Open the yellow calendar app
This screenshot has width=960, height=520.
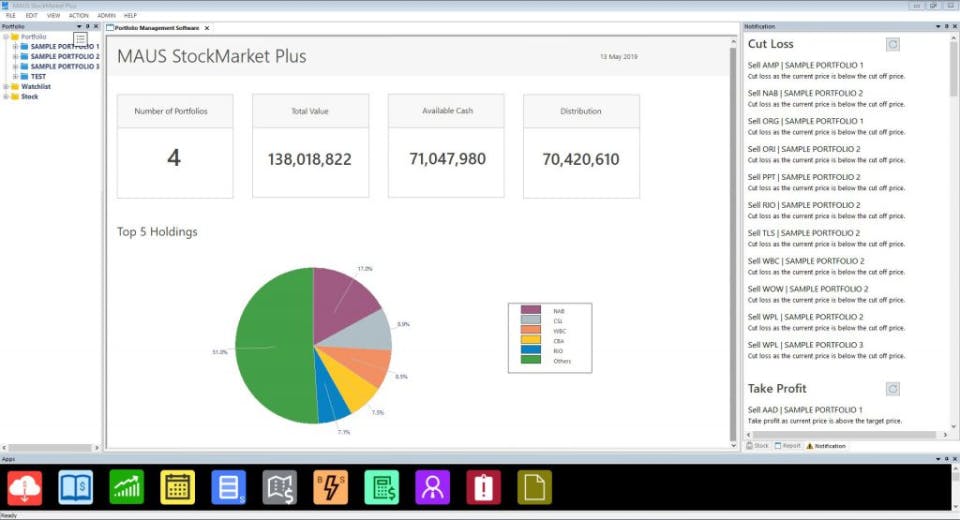point(178,488)
